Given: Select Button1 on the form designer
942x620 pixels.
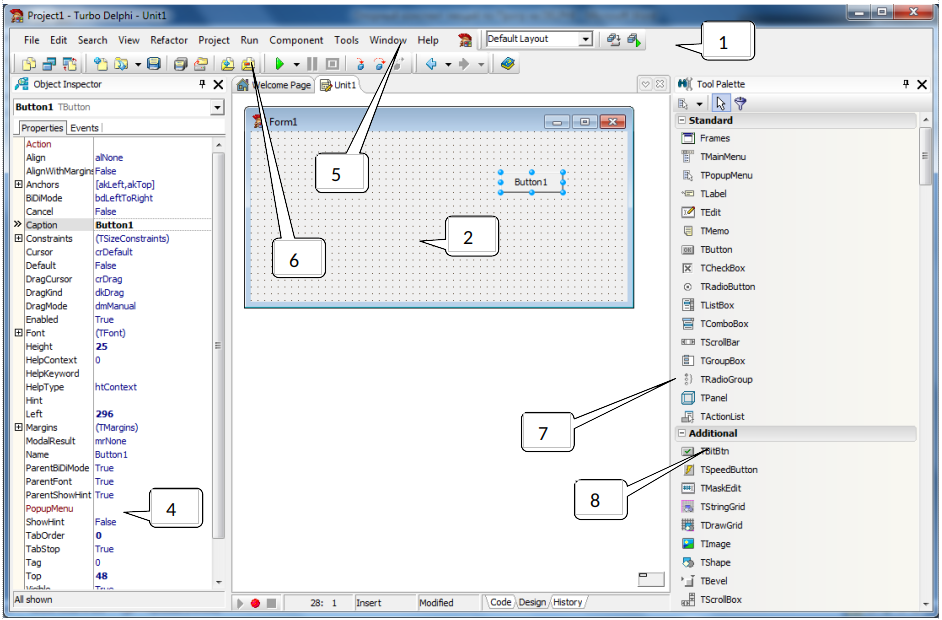Looking at the screenshot, I should 531,182.
